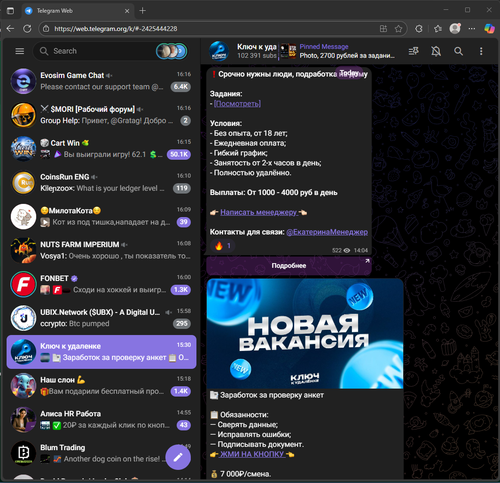Select the NUTS FARM IMPERIUM chat
The width and height of the screenshot is (500, 483).
pyautogui.click(x=101, y=250)
